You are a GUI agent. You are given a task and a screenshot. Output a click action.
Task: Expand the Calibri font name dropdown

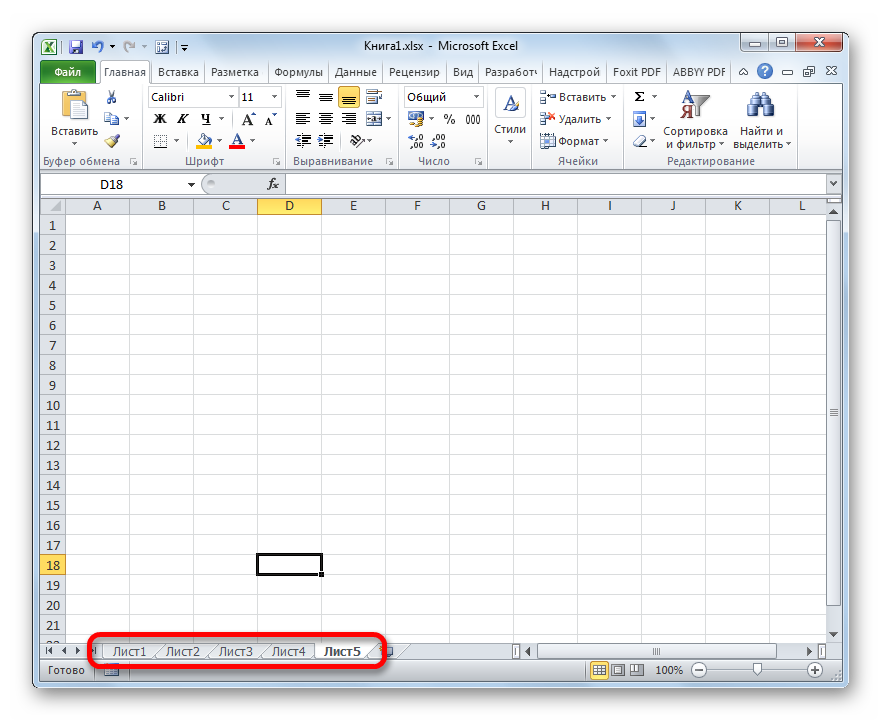[231, 97]
